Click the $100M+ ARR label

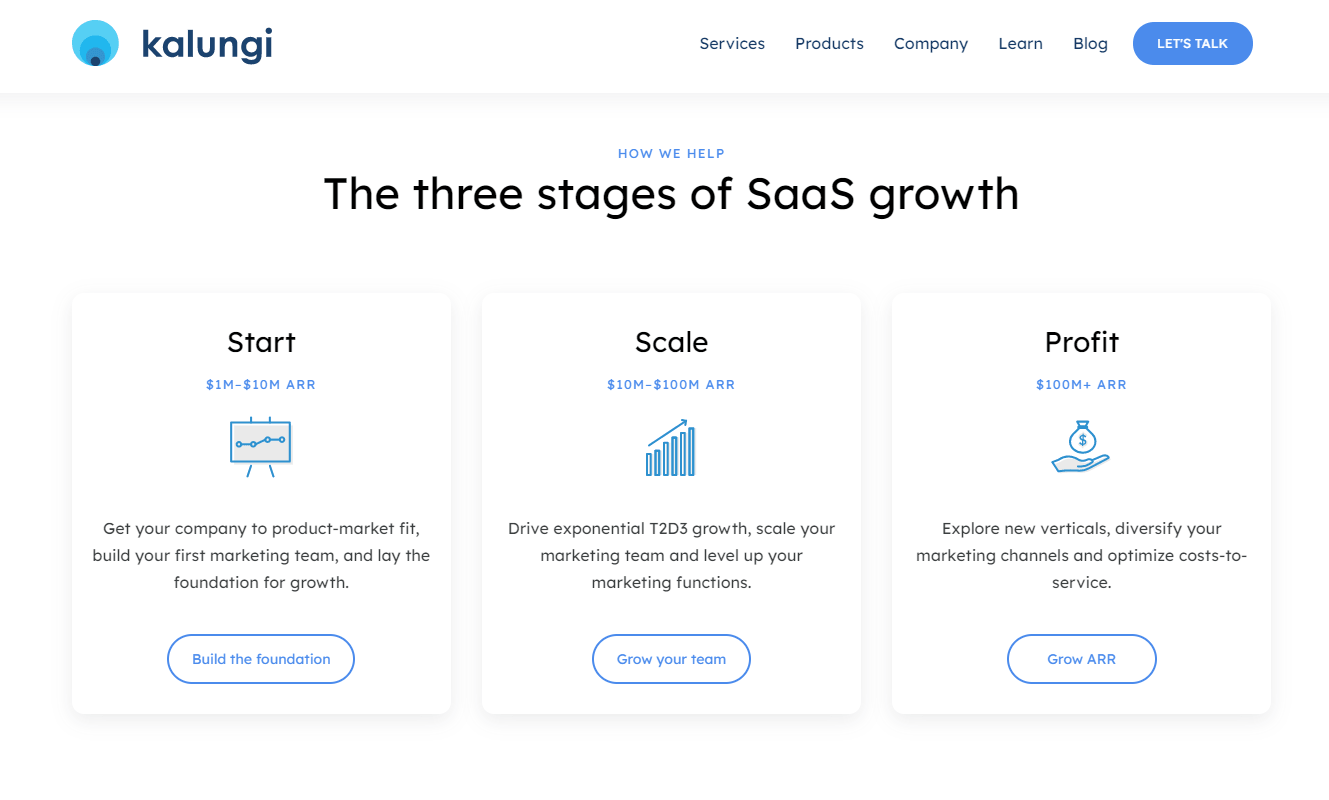pos(1081,385)
